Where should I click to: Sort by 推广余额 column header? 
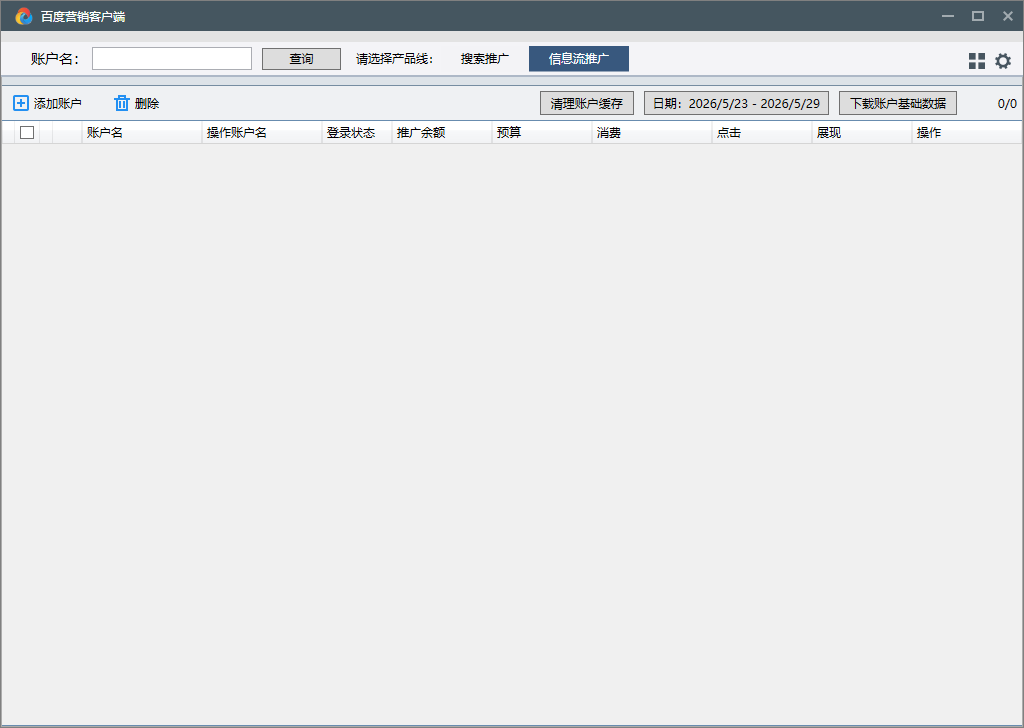tap(442, 133)
